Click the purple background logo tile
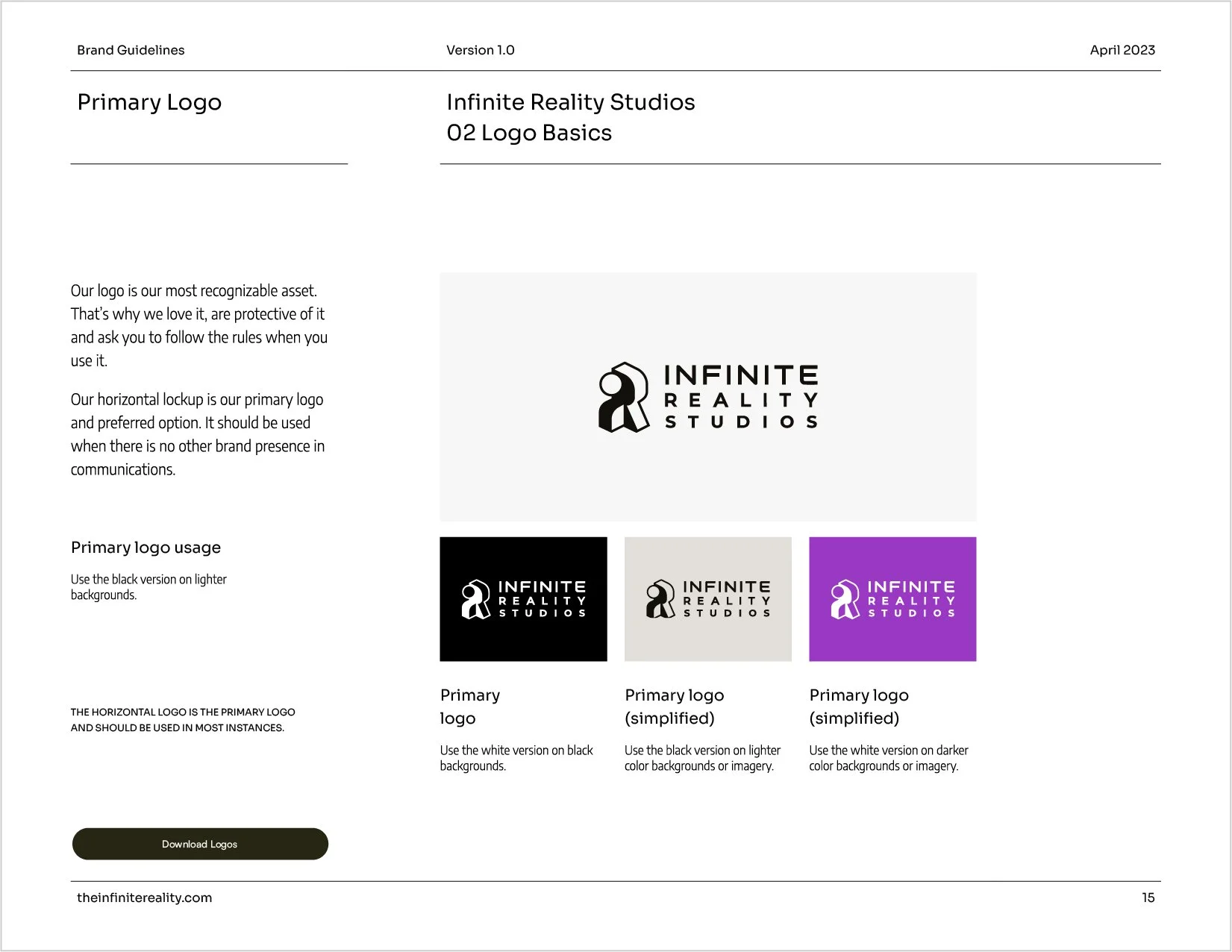 892,599
